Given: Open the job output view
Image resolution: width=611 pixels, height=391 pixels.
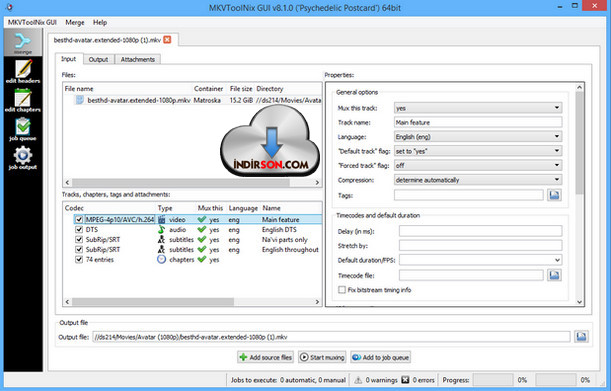Looking at the screenshot, I should pos(23,158).
